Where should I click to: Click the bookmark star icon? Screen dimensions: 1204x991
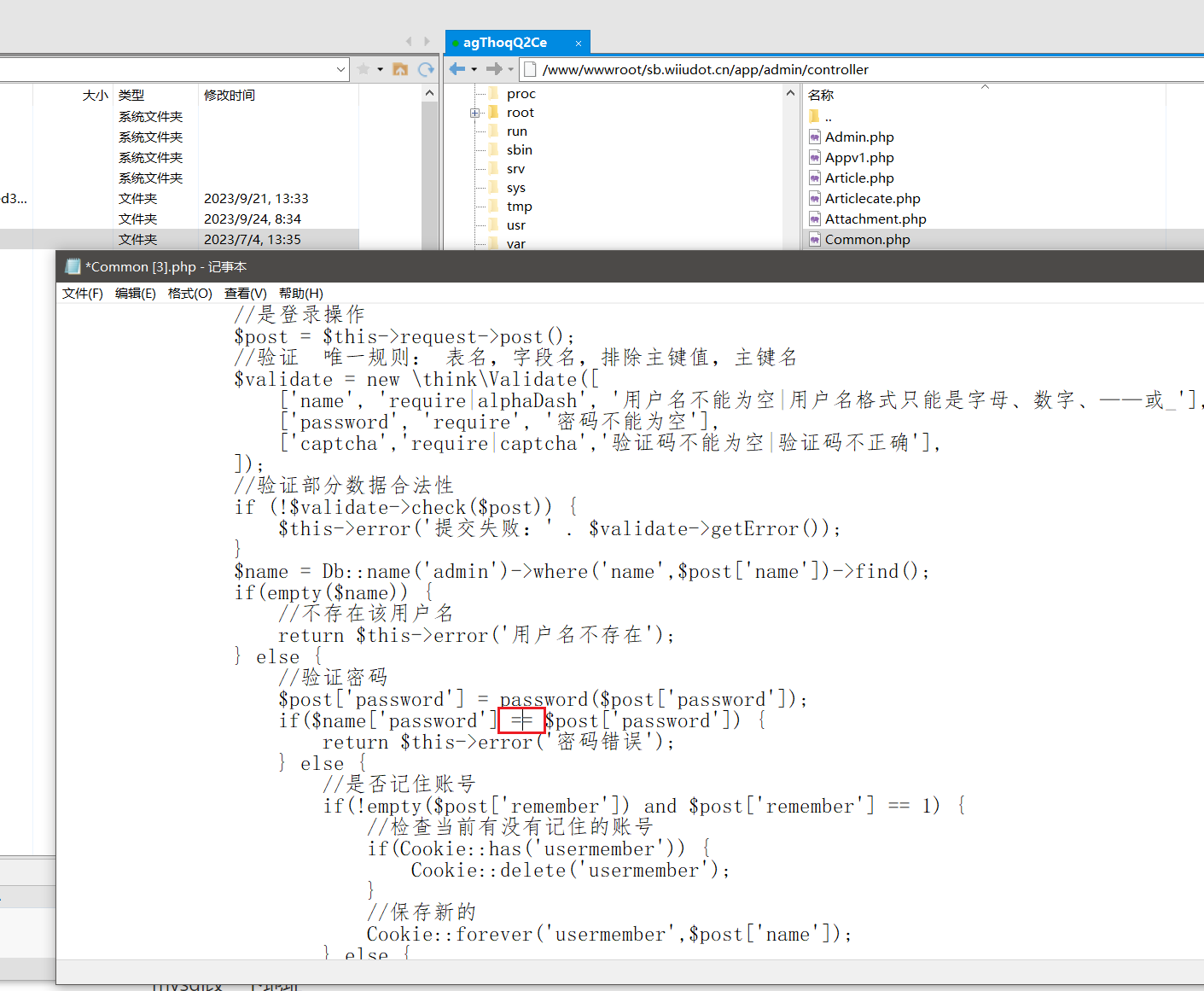[x=364, y=69]
